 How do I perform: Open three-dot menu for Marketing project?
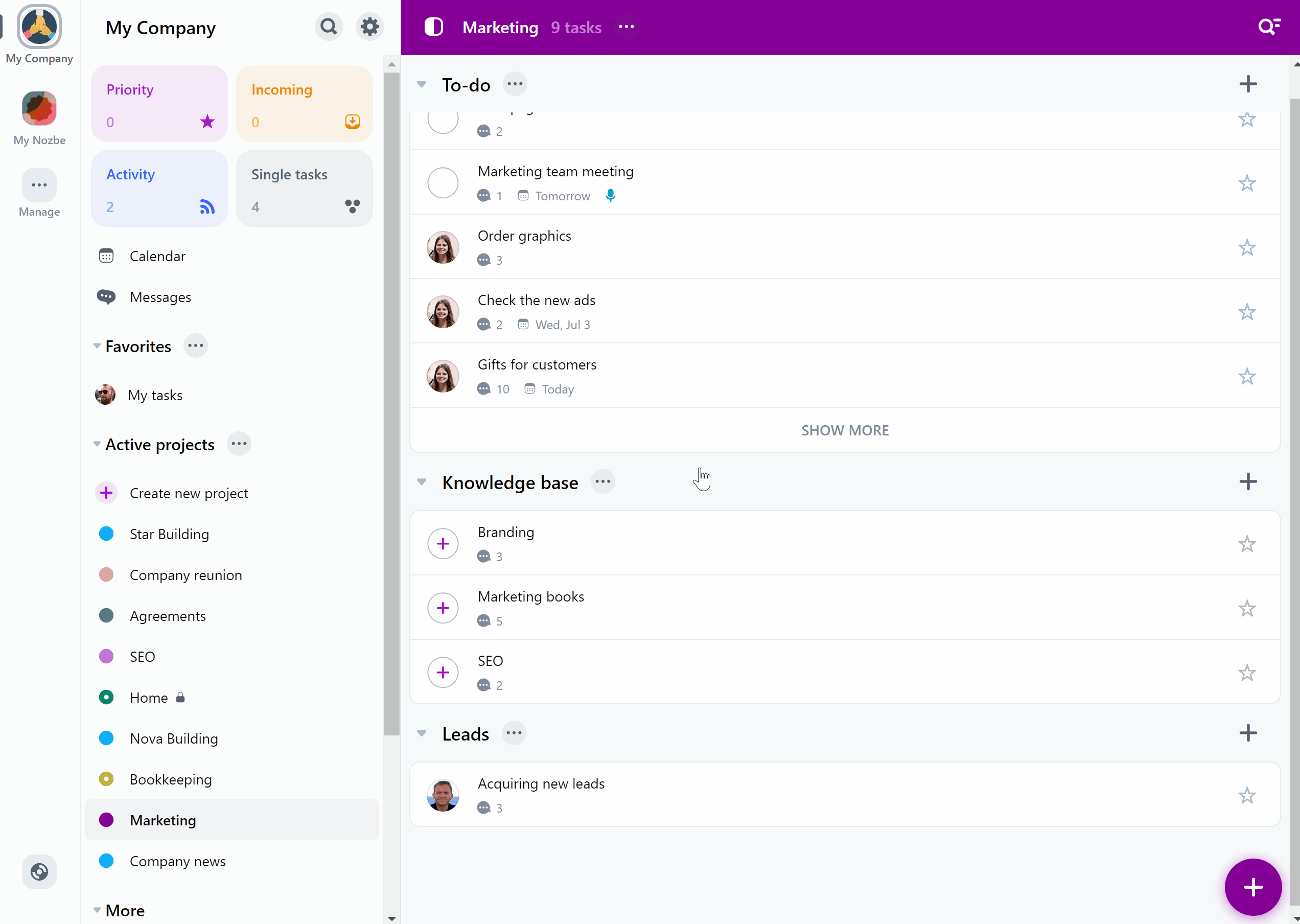(626, 27)
